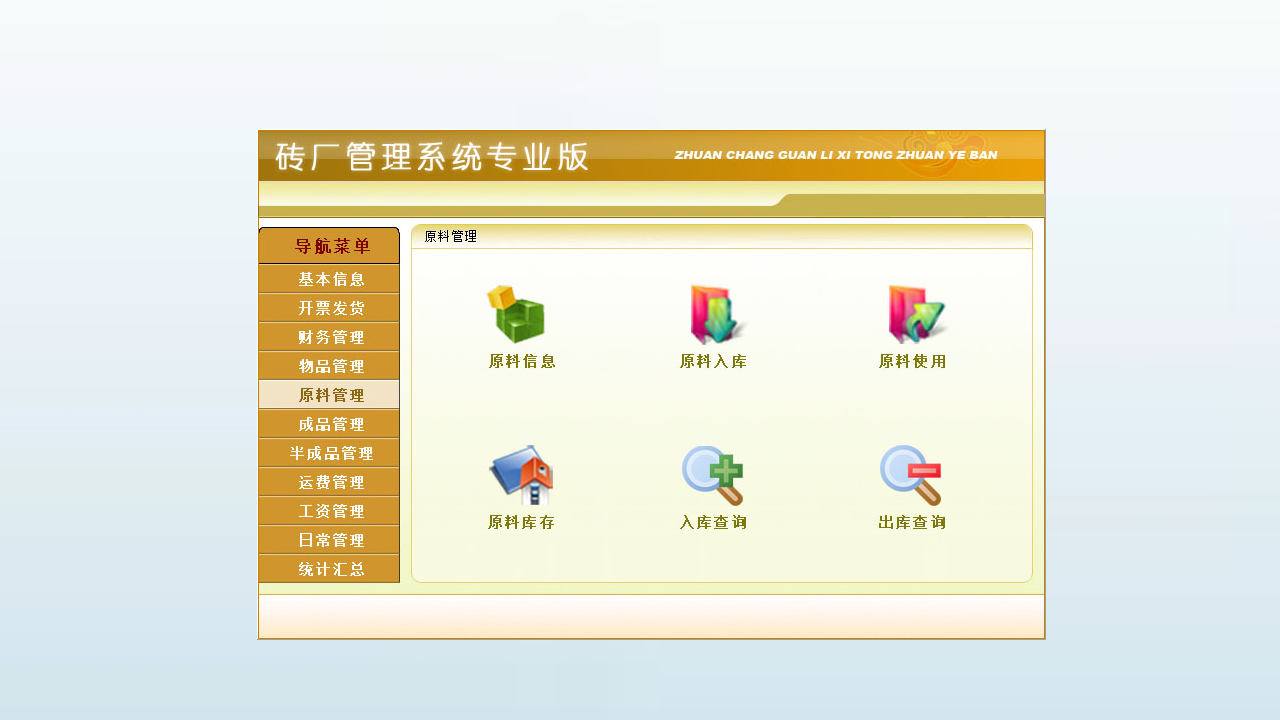Open 基本信息 in the navigation menu

pos(329,279)
